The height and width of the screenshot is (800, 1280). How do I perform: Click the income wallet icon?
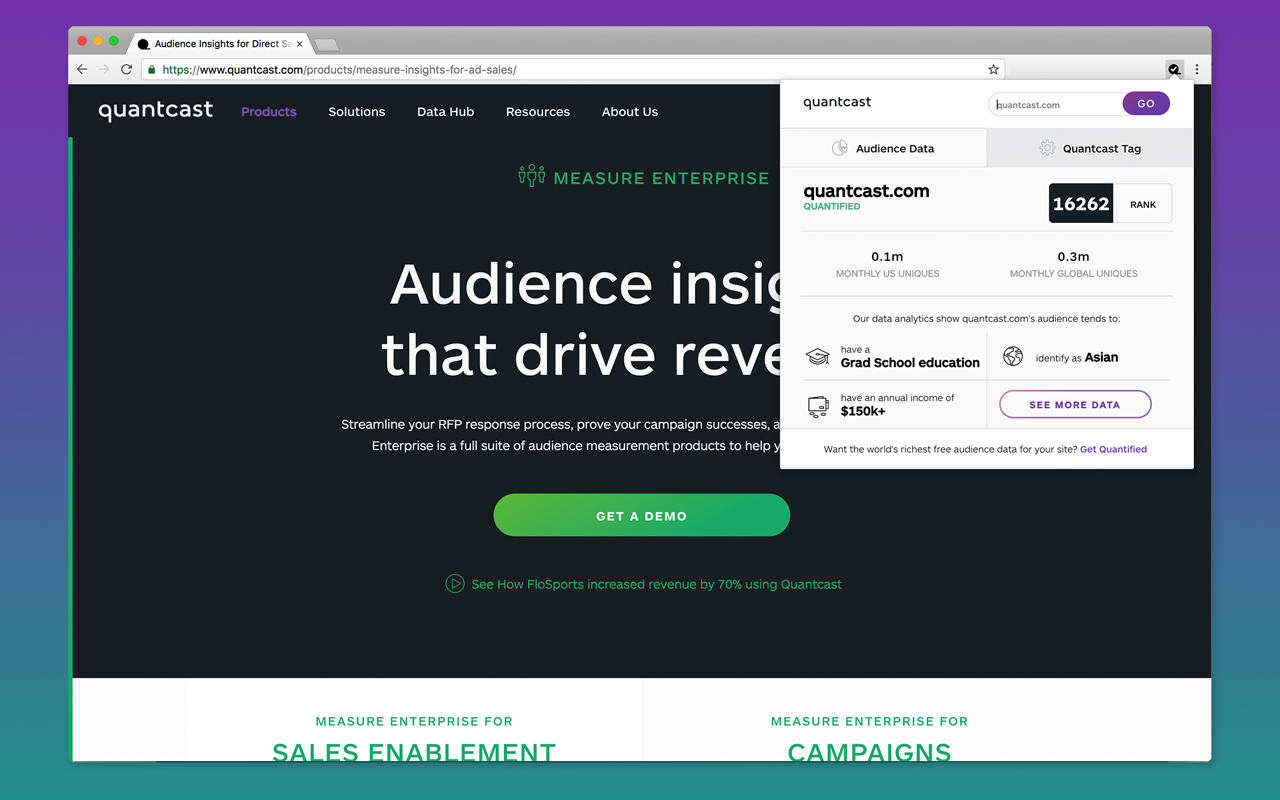pyautogui.click(x=818, y=405)
